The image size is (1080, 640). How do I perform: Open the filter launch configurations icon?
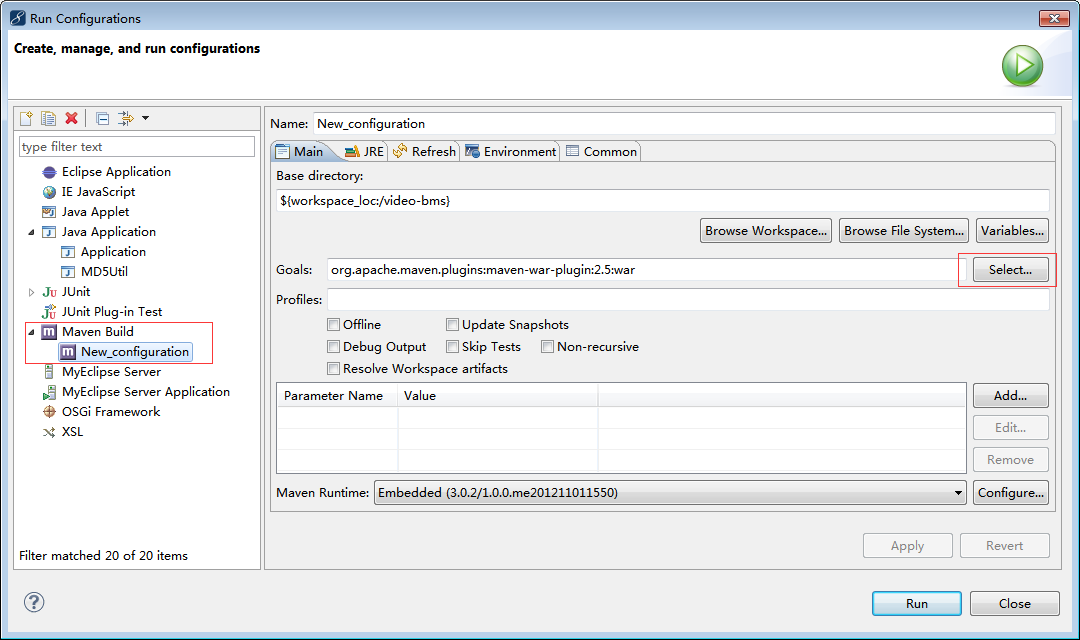pos(125,117)
